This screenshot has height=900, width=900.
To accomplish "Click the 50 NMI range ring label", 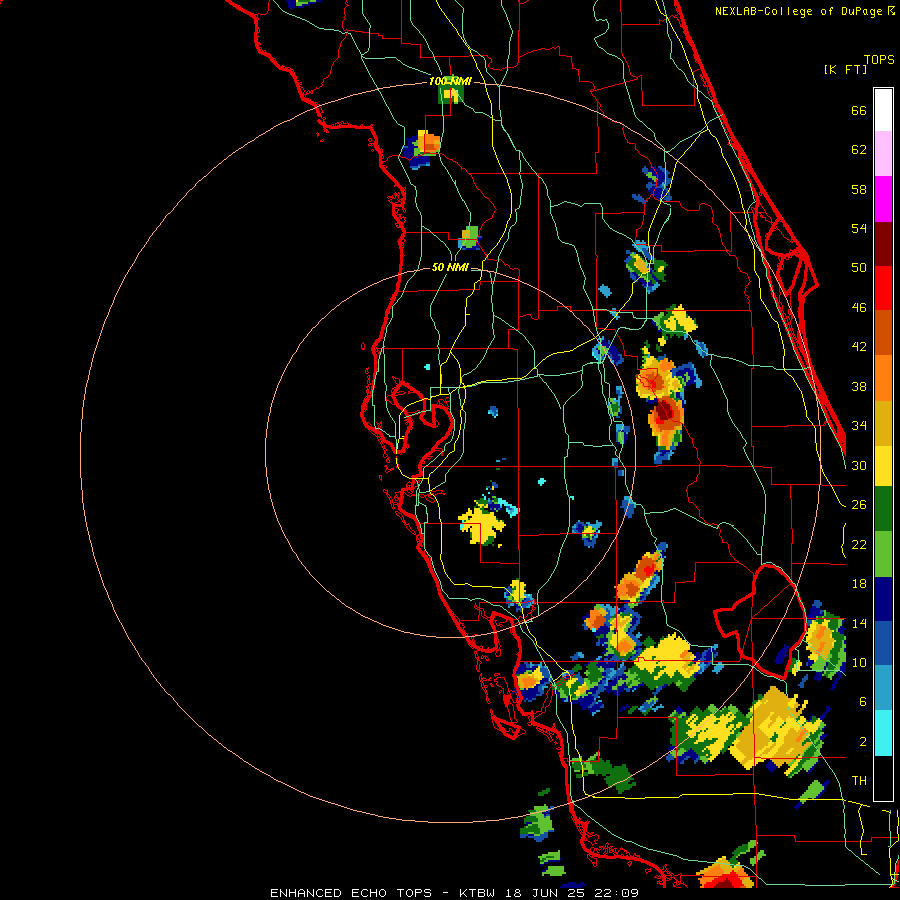I will [x=450, y=267].
